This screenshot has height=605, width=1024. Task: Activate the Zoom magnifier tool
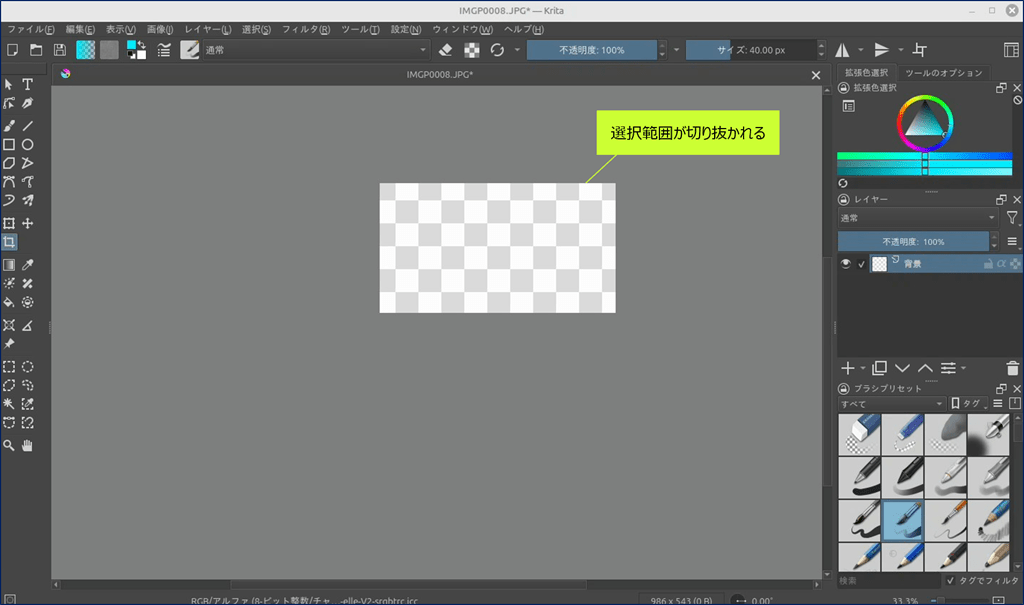click(x=9, y=445)
